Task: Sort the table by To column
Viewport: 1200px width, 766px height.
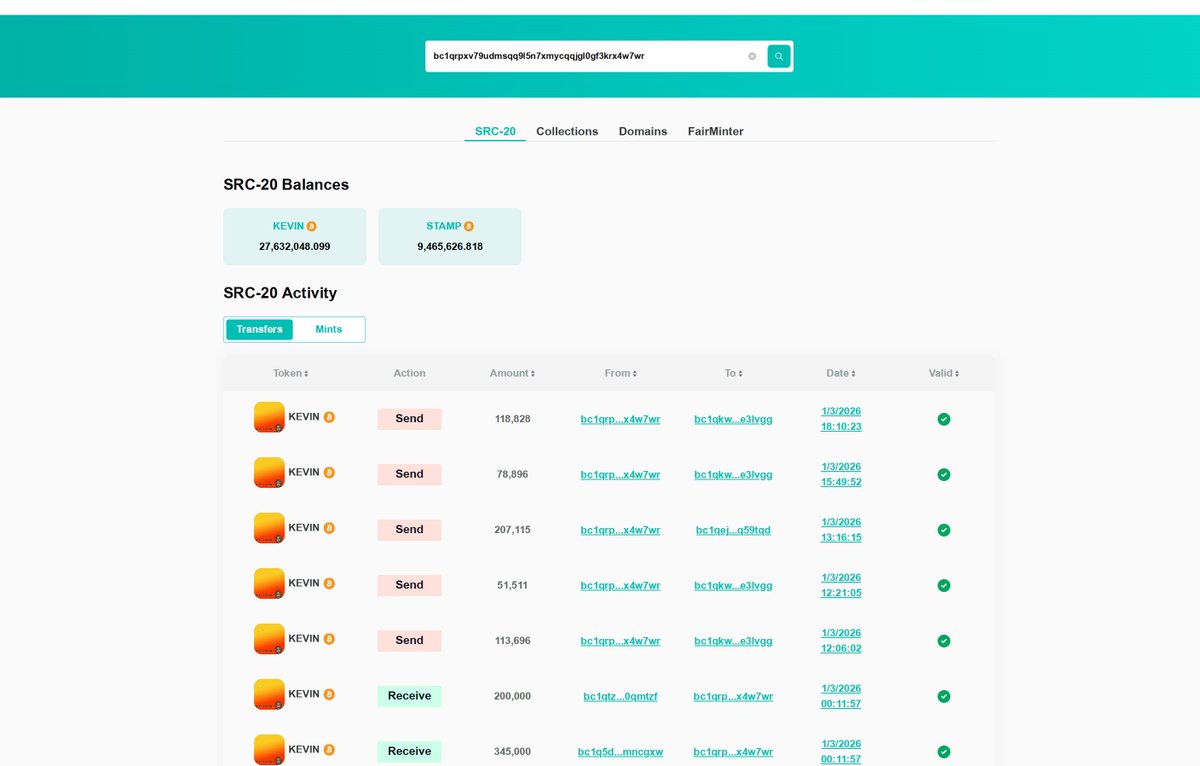Action: click(733, 373)
